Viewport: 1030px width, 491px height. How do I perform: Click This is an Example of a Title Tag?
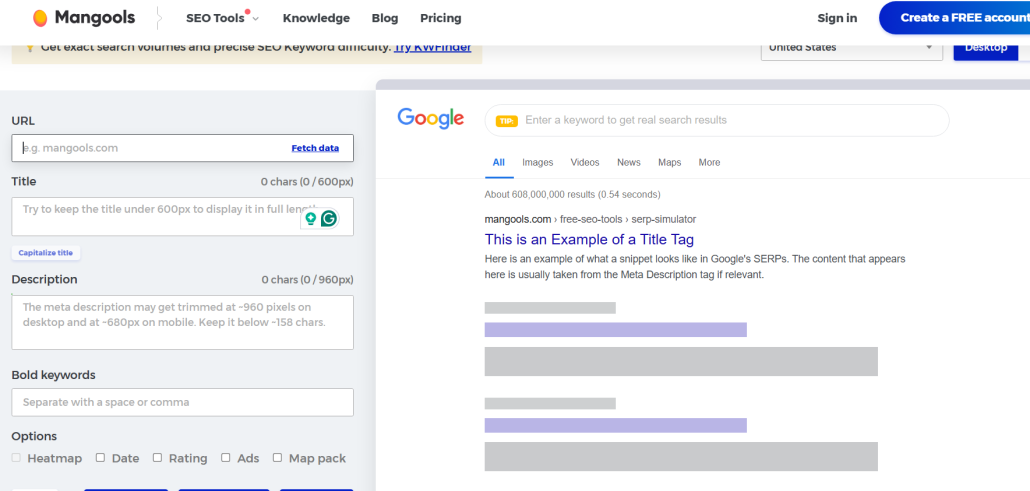point(589,239)
